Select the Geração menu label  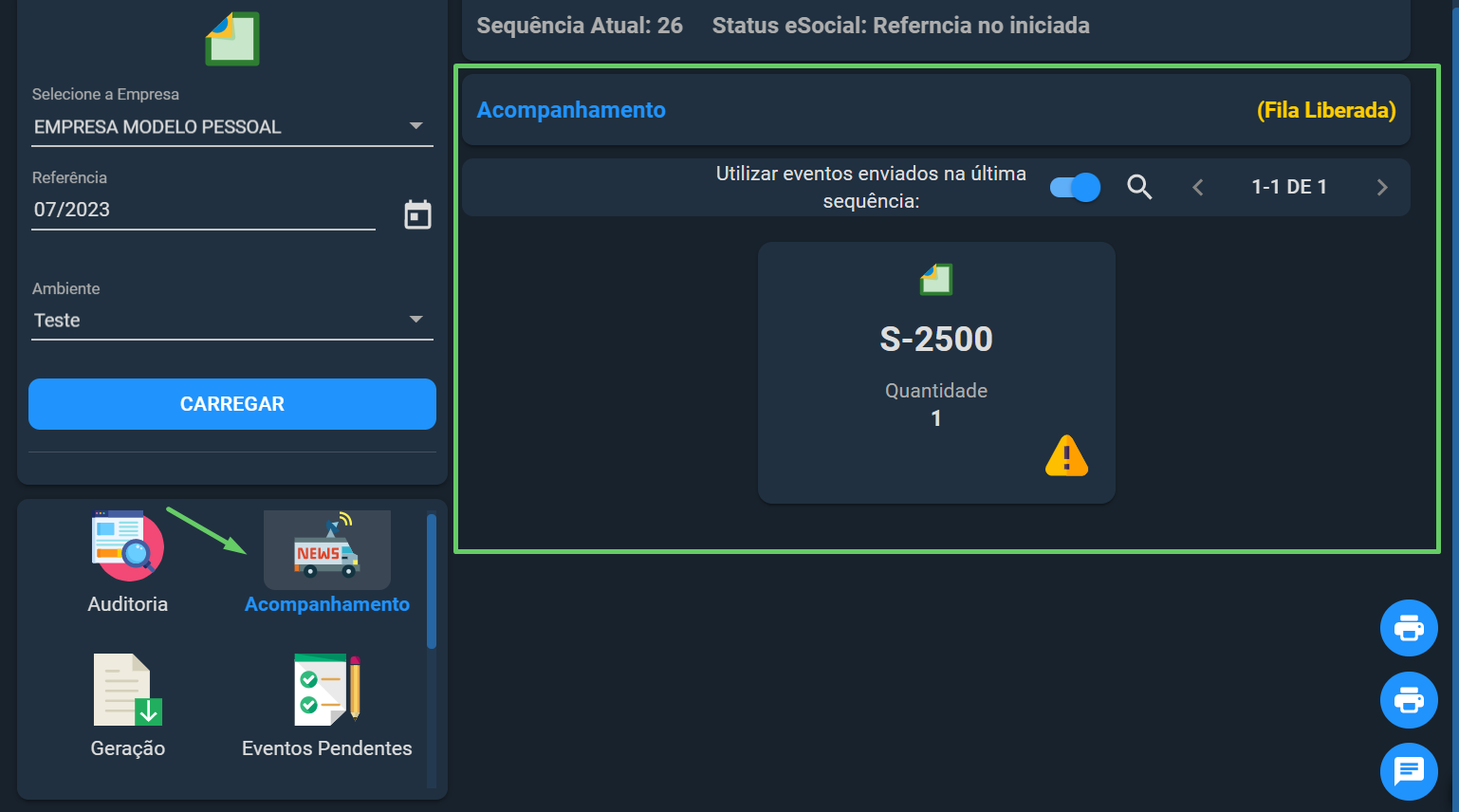[x=128, y=748]
